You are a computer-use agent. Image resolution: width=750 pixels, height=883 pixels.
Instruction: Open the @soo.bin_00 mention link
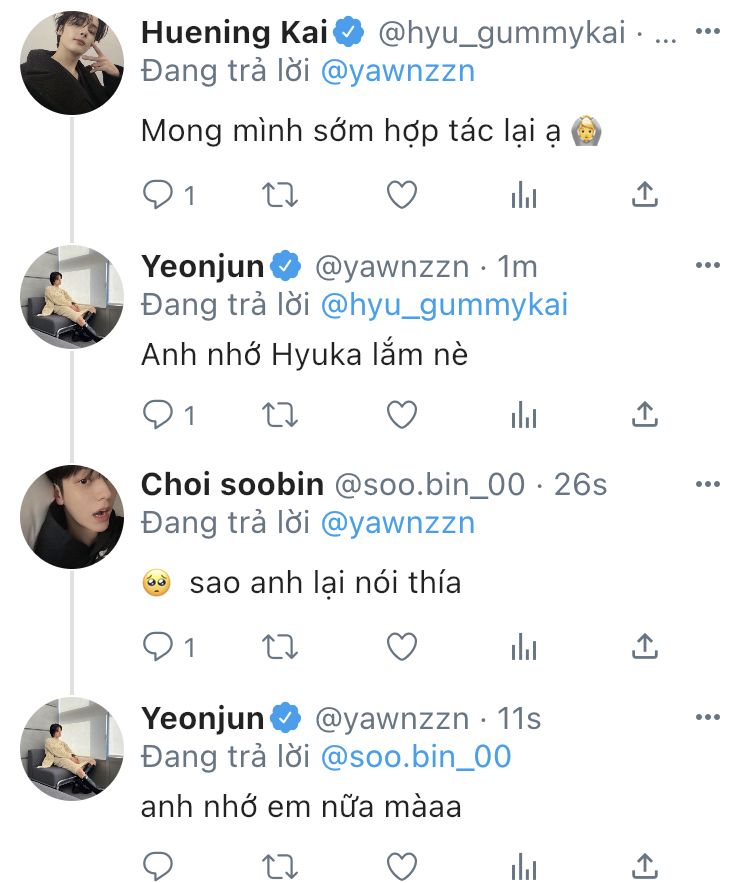pos(415,756)
